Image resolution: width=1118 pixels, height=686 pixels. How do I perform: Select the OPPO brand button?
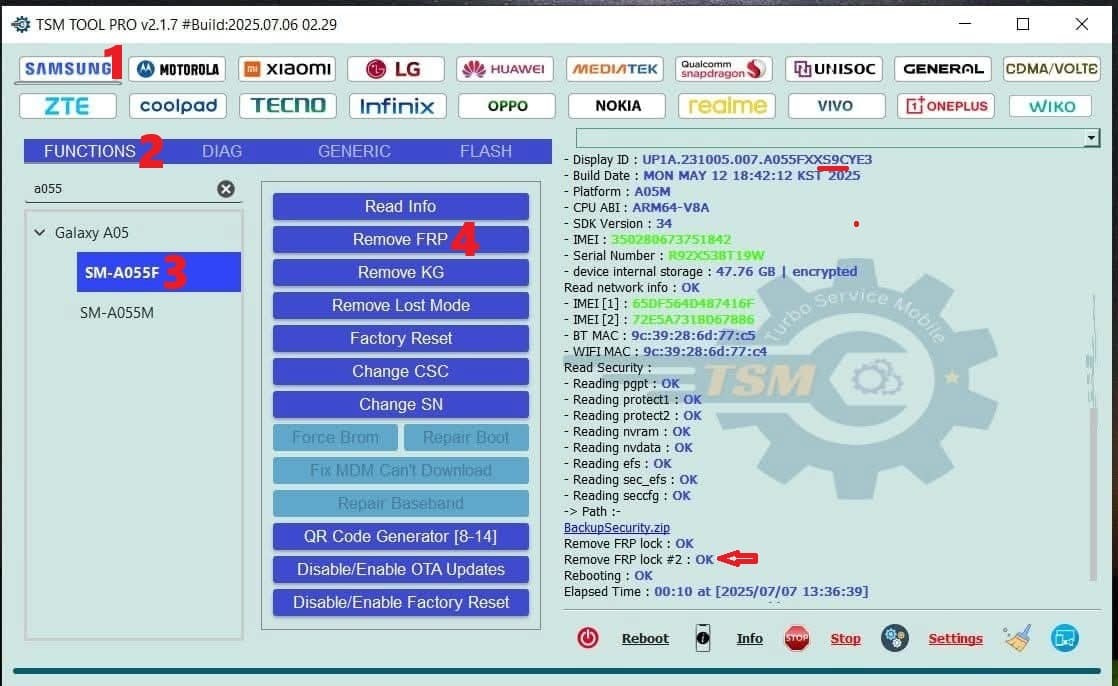(x=507, y=106)
